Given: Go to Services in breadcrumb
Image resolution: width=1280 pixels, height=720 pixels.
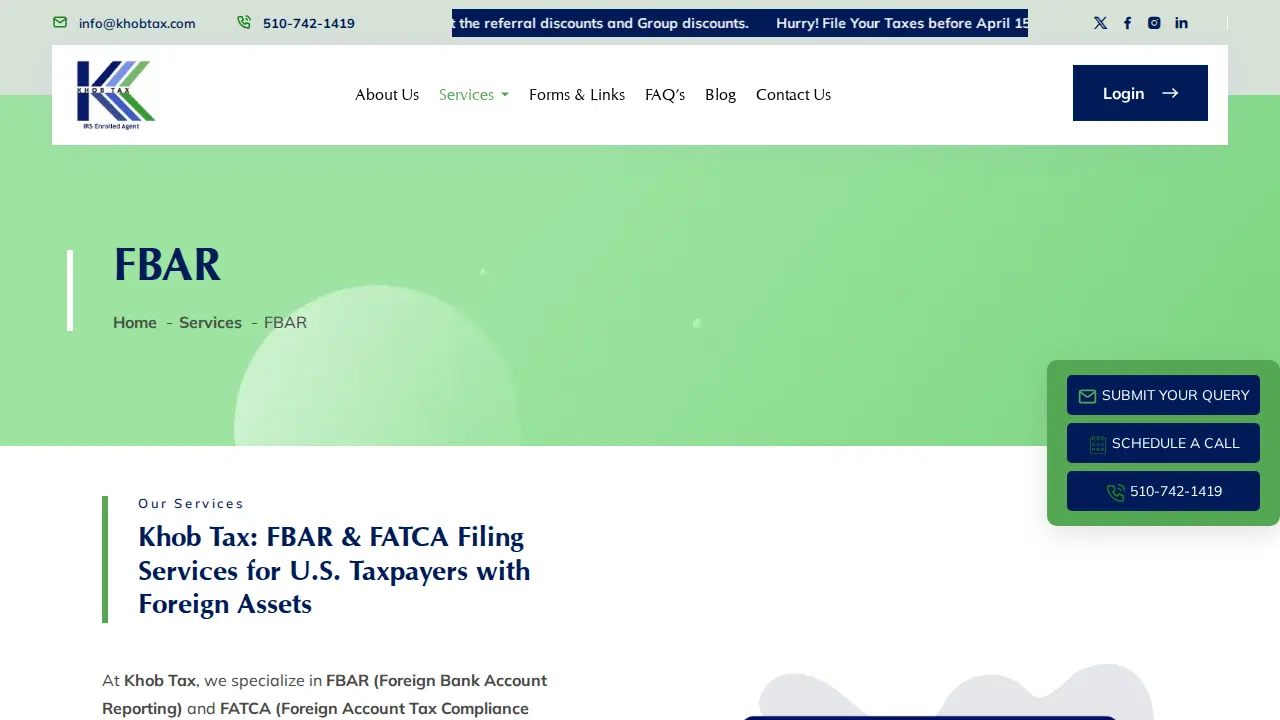Looking at the screenshot, I should [x=210, y=322].
